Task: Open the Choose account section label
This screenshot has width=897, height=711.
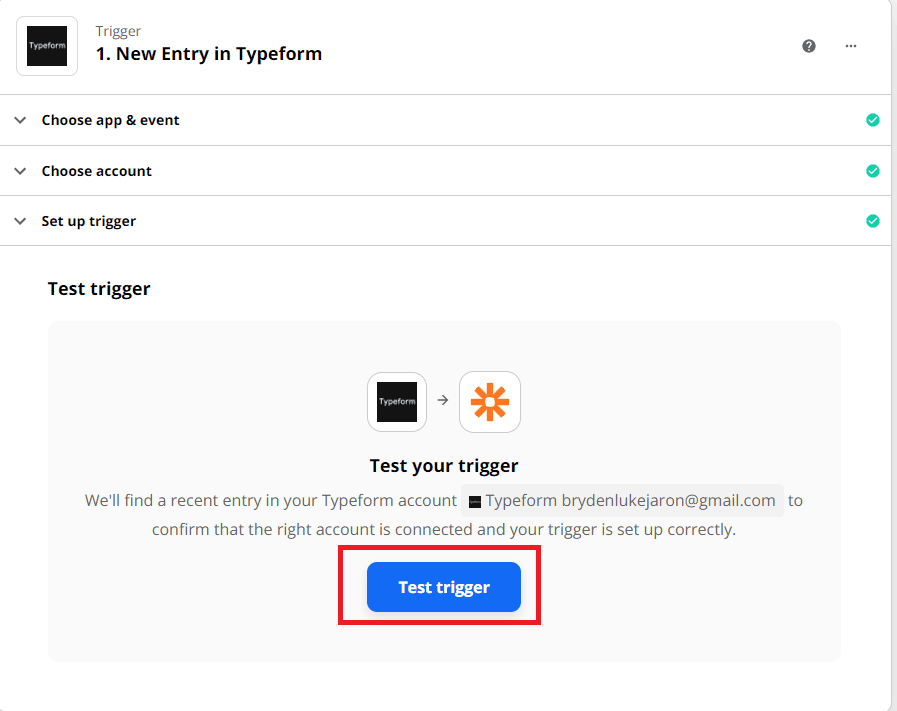Action: pyautogui.click(x=97, y=171)
